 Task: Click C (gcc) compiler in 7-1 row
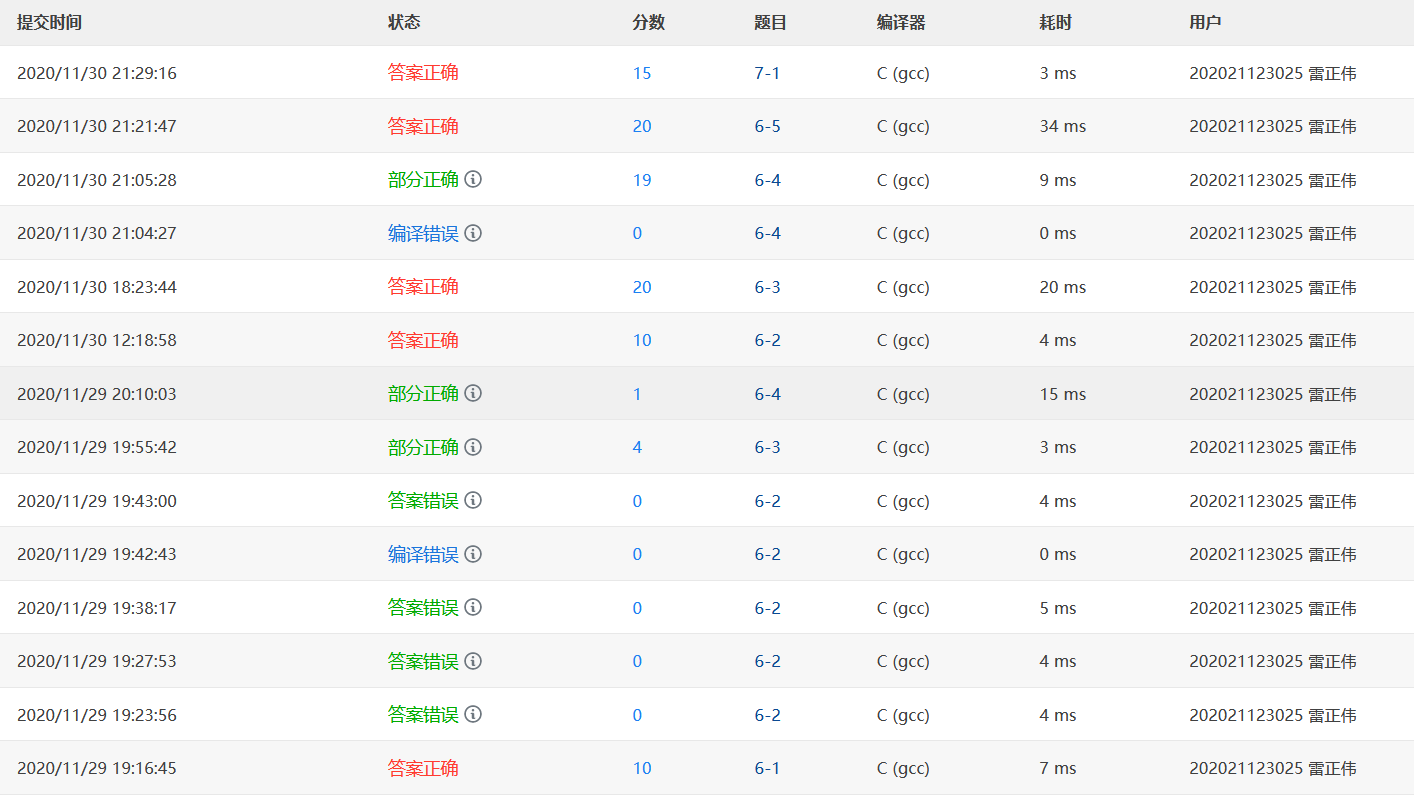[903, 73]
